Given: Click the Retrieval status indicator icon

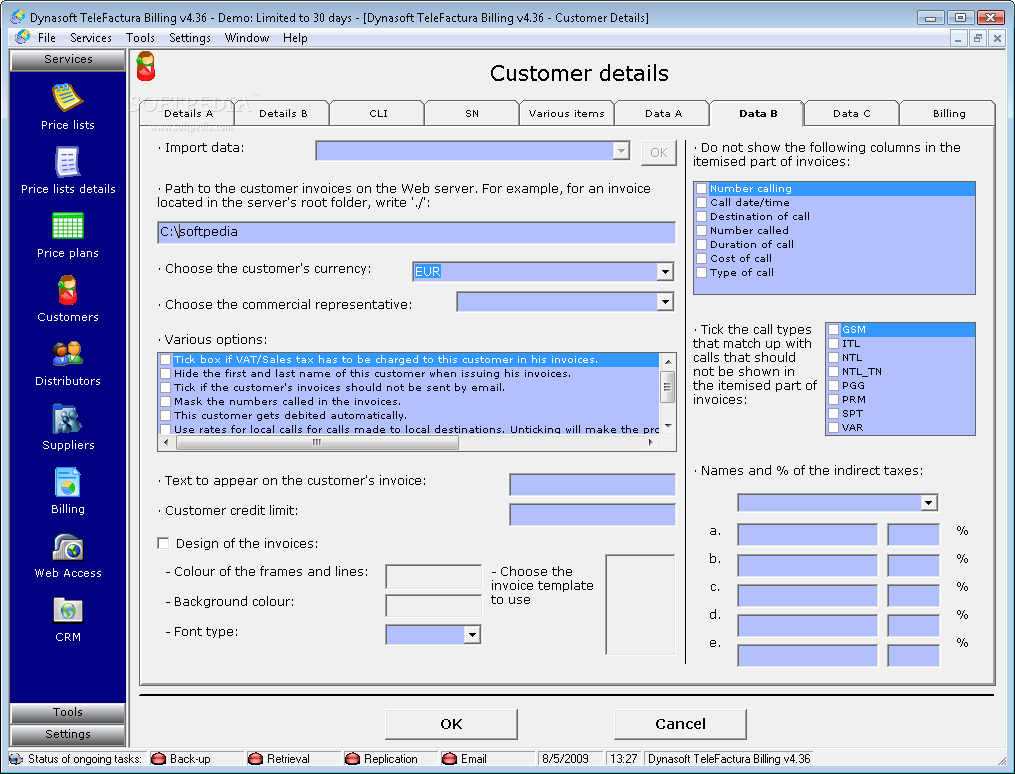Looking at the screenshot, I should click(255, 758).
